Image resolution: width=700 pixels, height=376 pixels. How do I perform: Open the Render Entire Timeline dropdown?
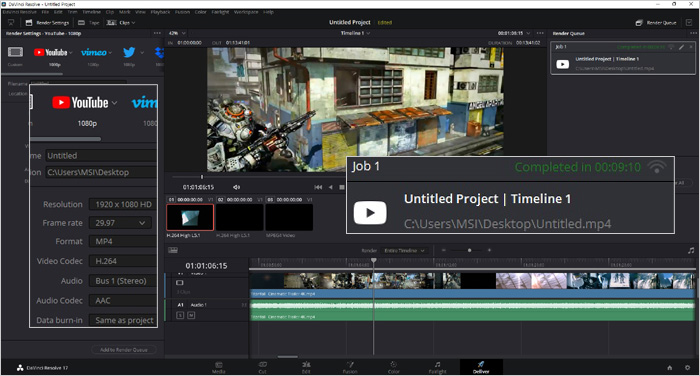[404, 251]
